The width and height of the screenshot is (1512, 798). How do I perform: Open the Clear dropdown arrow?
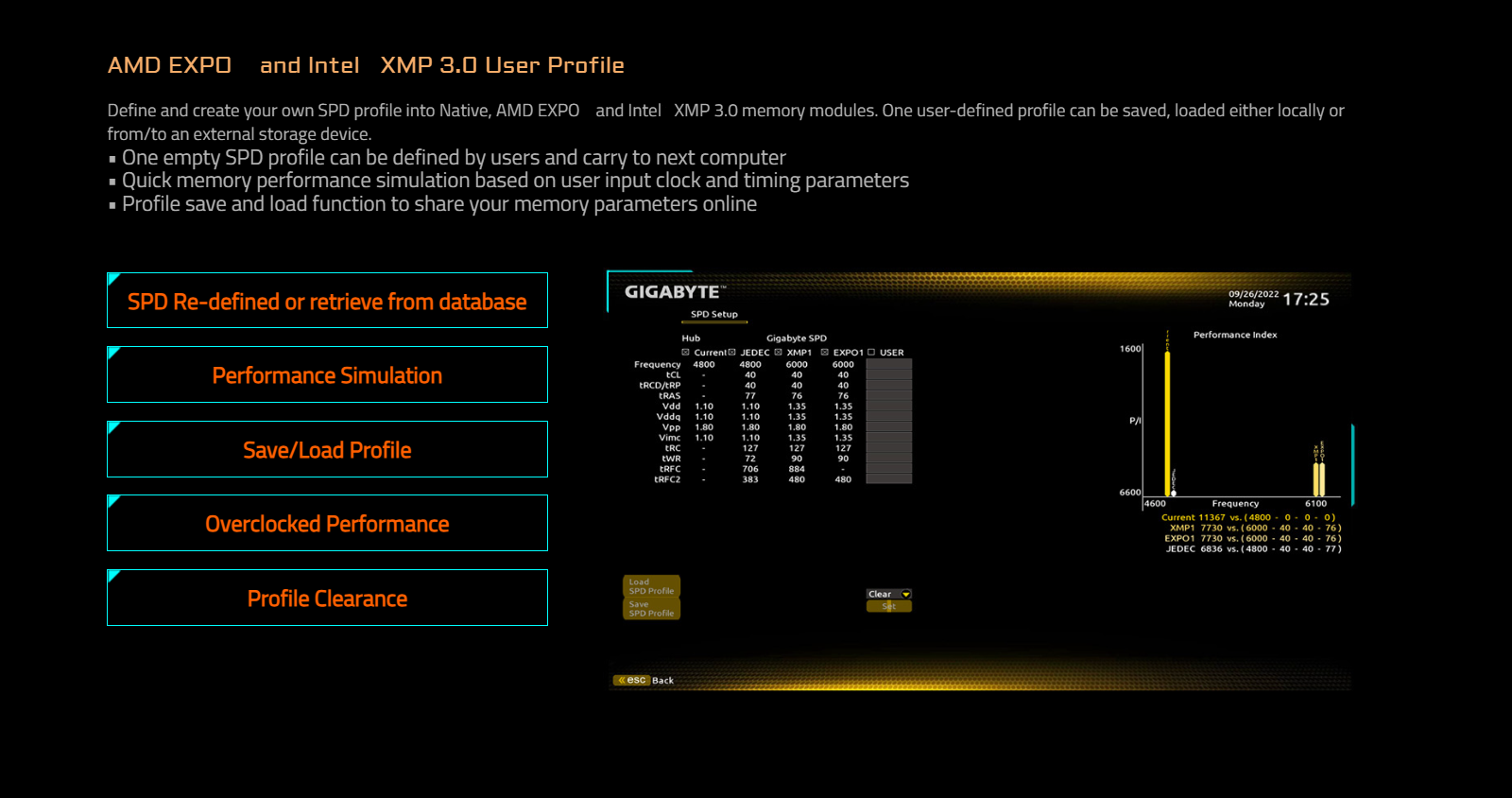click(905, 595)
